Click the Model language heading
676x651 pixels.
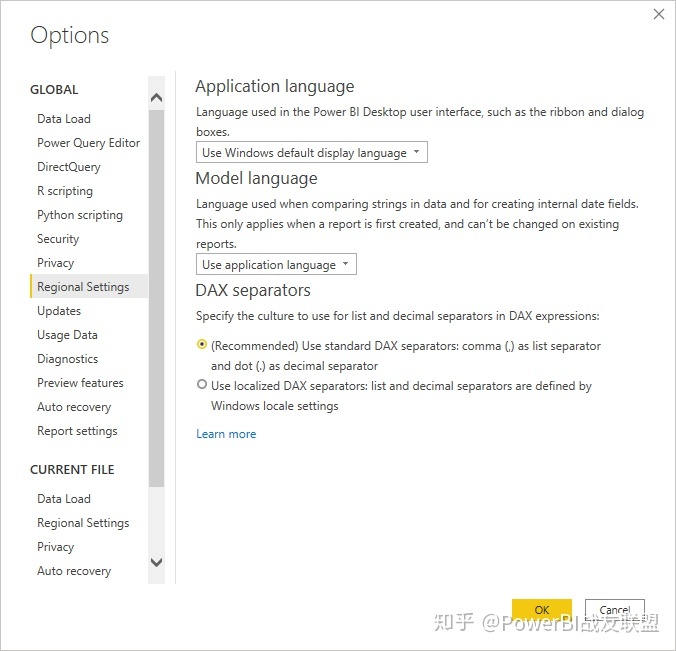(x=257, y=178)
